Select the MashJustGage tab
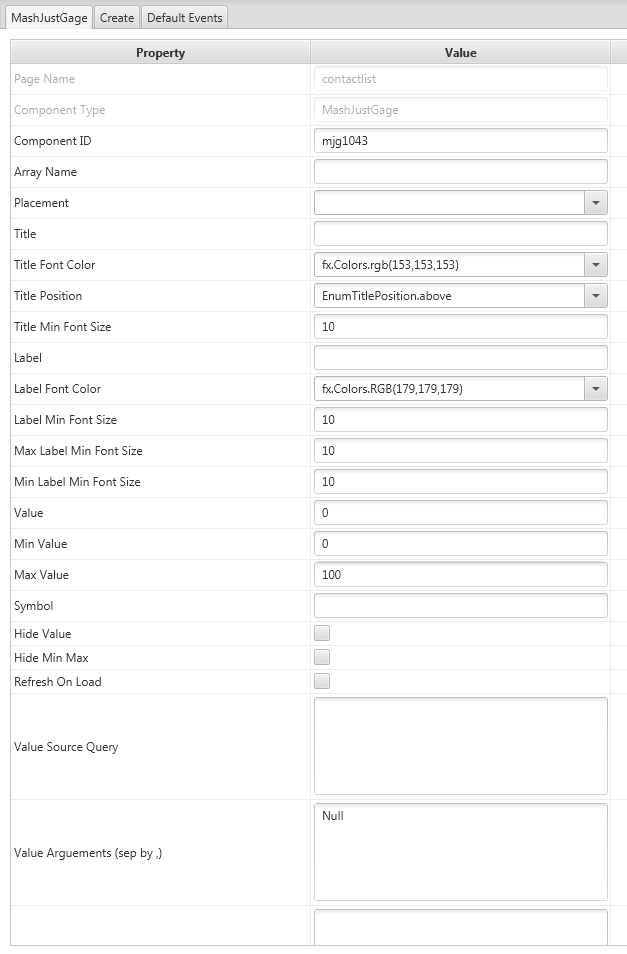627x954 pixels. pos(49,18)
